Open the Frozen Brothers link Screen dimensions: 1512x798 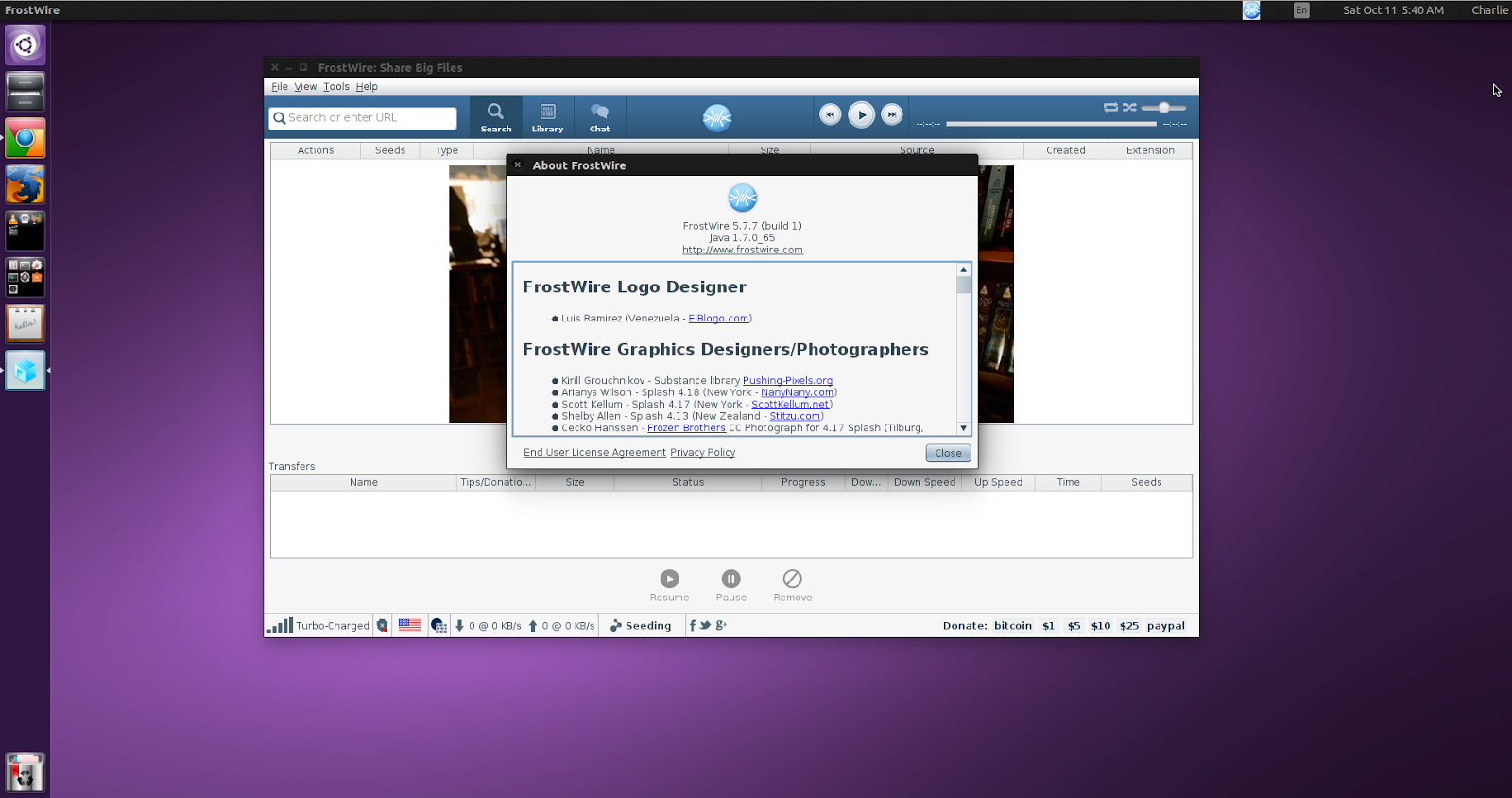(x=686, y=428)
